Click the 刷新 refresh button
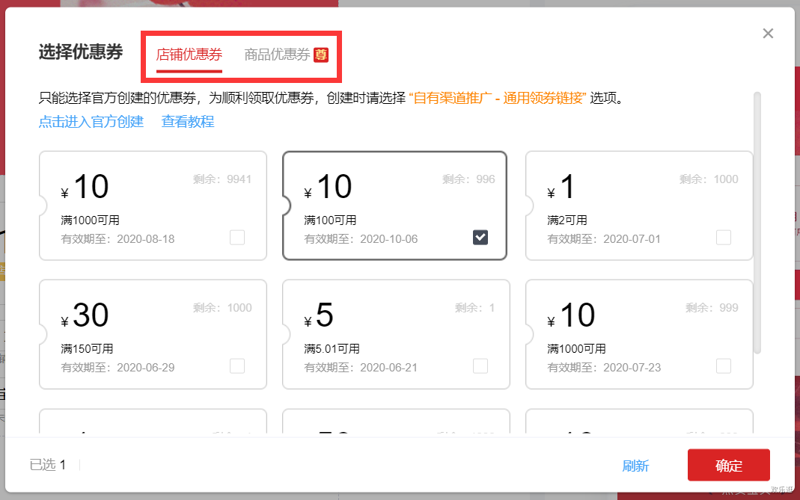 click(635, 466)
